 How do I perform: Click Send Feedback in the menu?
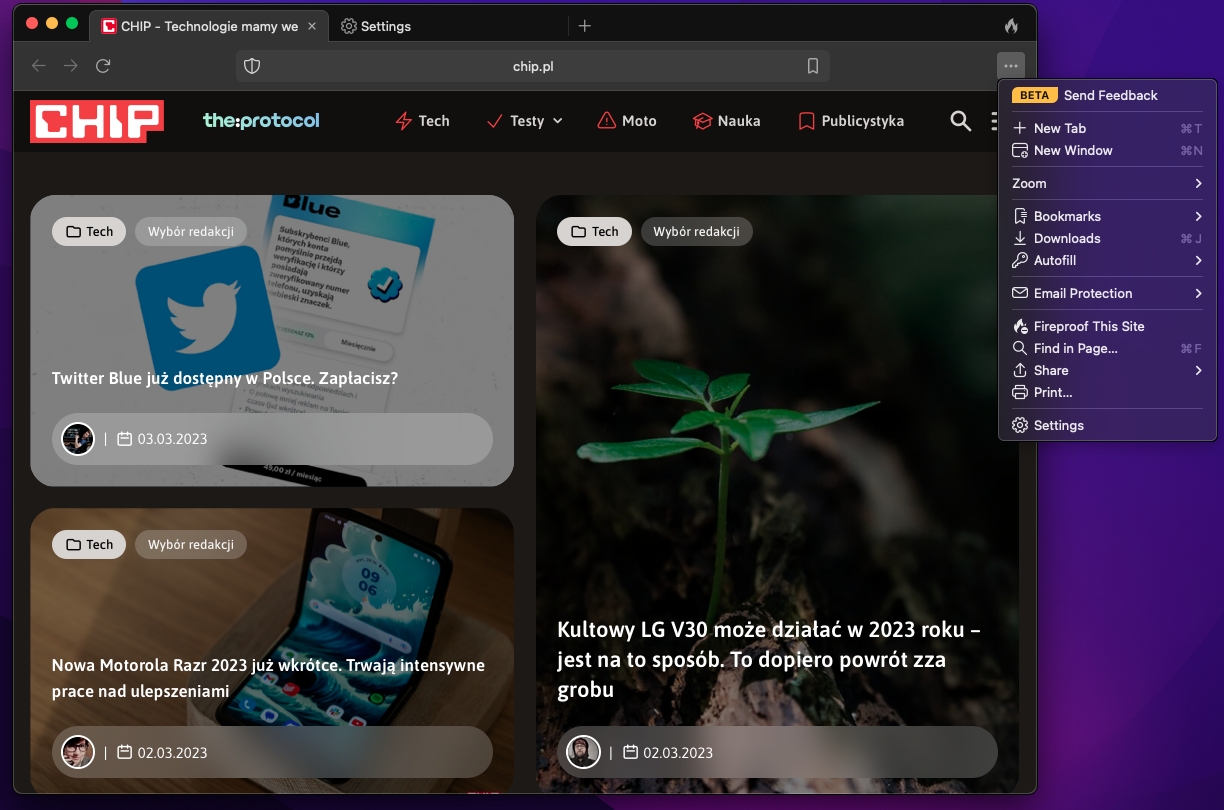click(1110, 95)
